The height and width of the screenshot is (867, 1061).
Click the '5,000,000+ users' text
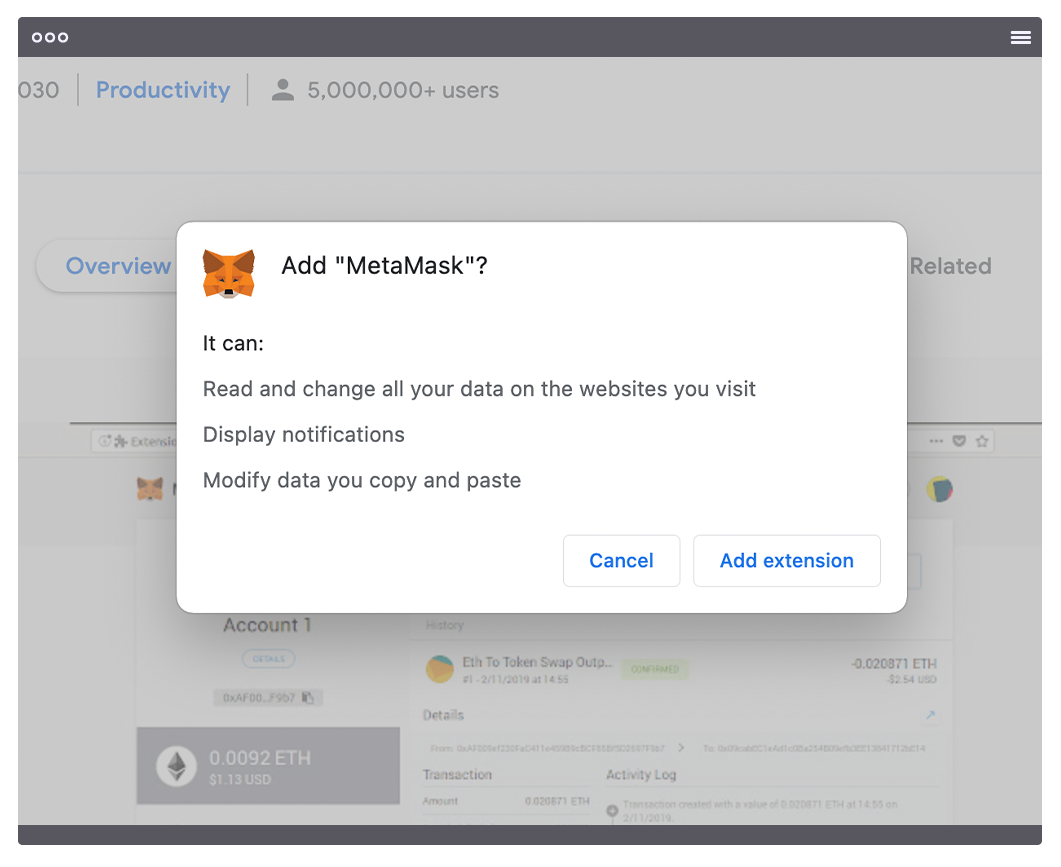pos(403,90)
